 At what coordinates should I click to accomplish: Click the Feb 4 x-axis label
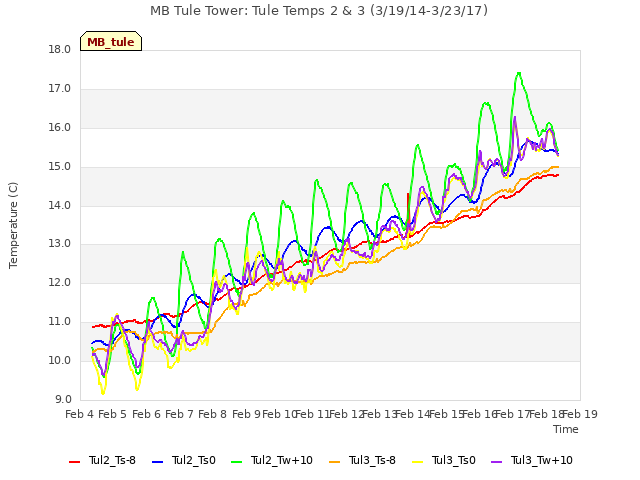pos(80,414)
